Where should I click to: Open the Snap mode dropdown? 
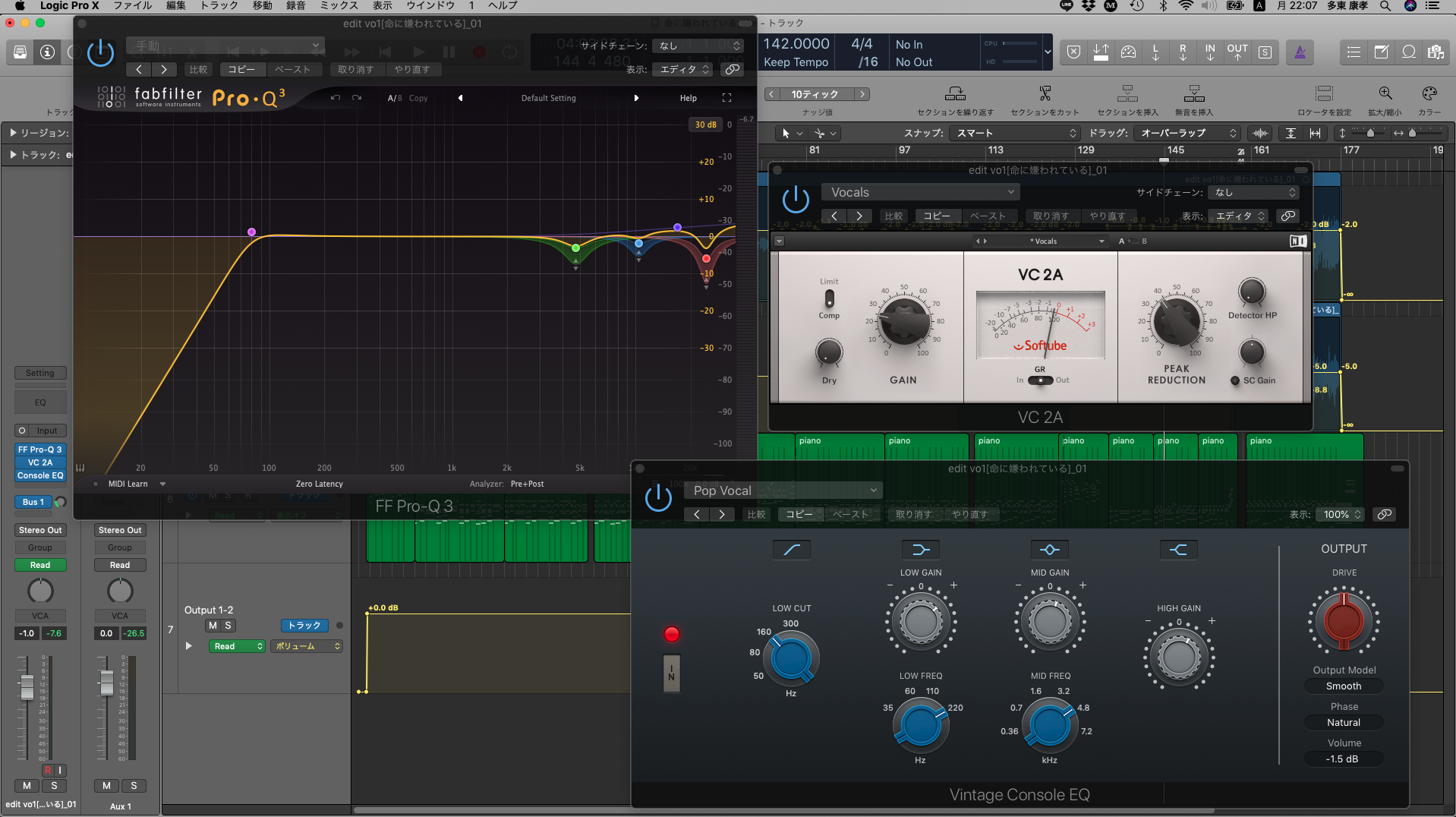pyautogui.click(x=1014, y=134)
